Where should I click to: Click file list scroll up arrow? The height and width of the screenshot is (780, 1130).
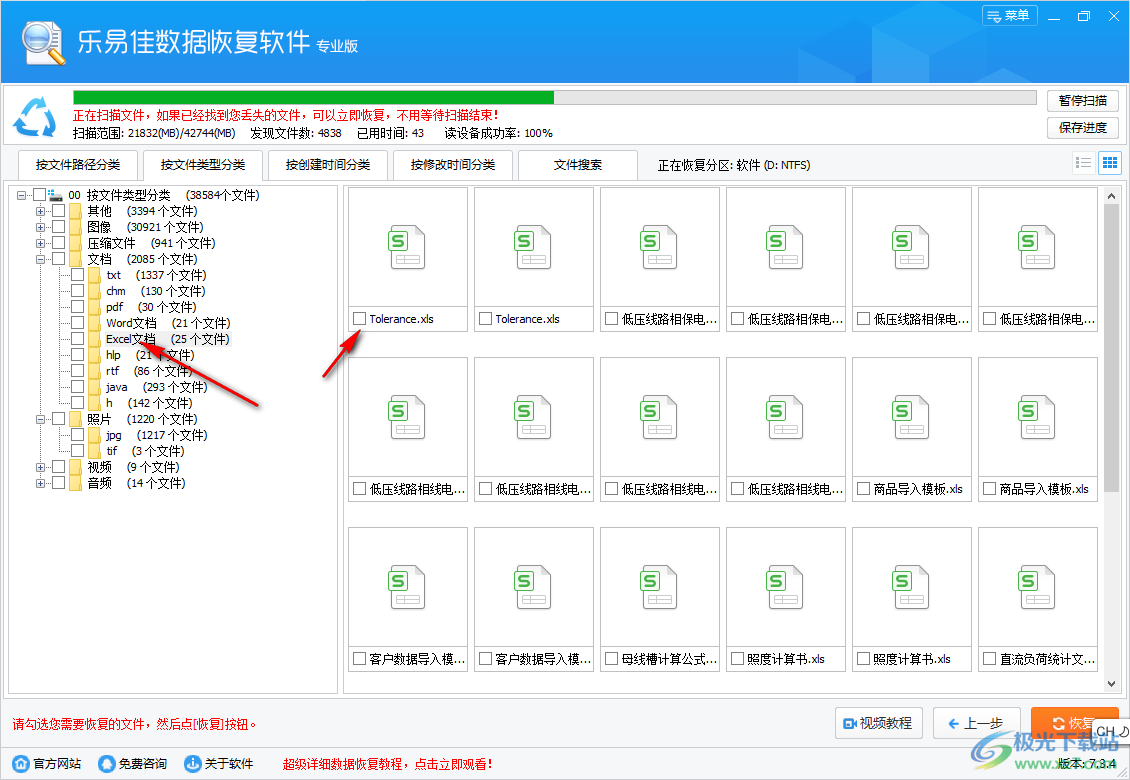click(1111, 195)
